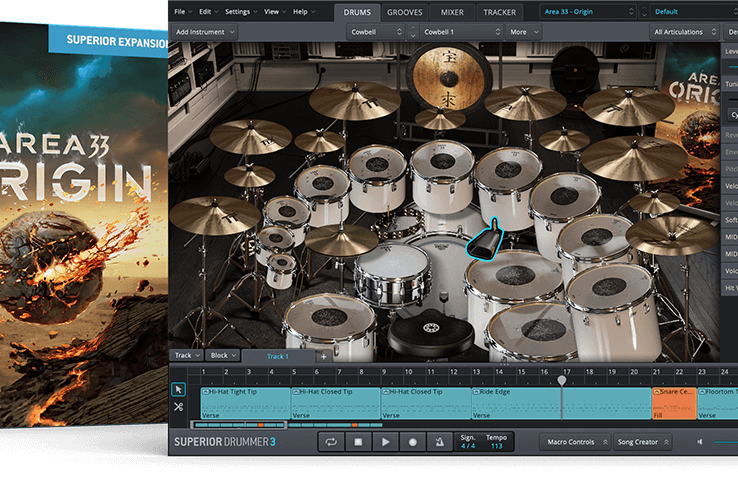Image resolution: width=738 pixels, height=488 pixels.
Task: Open the Default preset dropdown
Action: pyautogui.click(x=694, y=12)
